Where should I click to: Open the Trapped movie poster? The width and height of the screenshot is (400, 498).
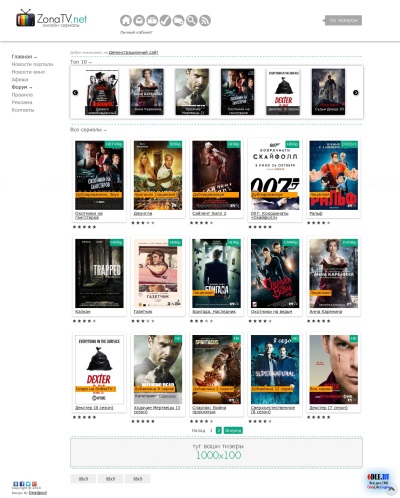(x=99, y=273)
